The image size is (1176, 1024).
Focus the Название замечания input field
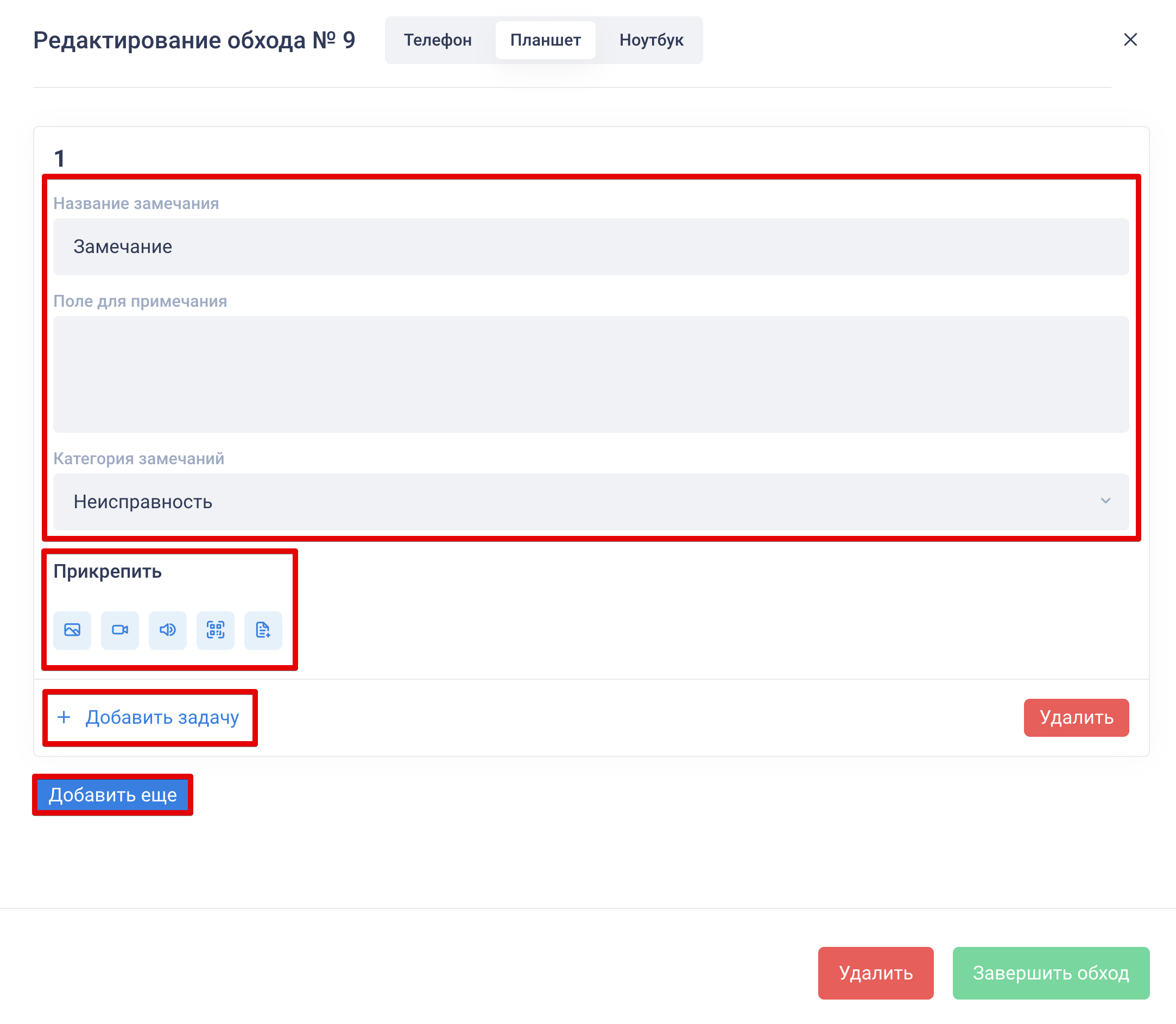(x=590, y=247)
